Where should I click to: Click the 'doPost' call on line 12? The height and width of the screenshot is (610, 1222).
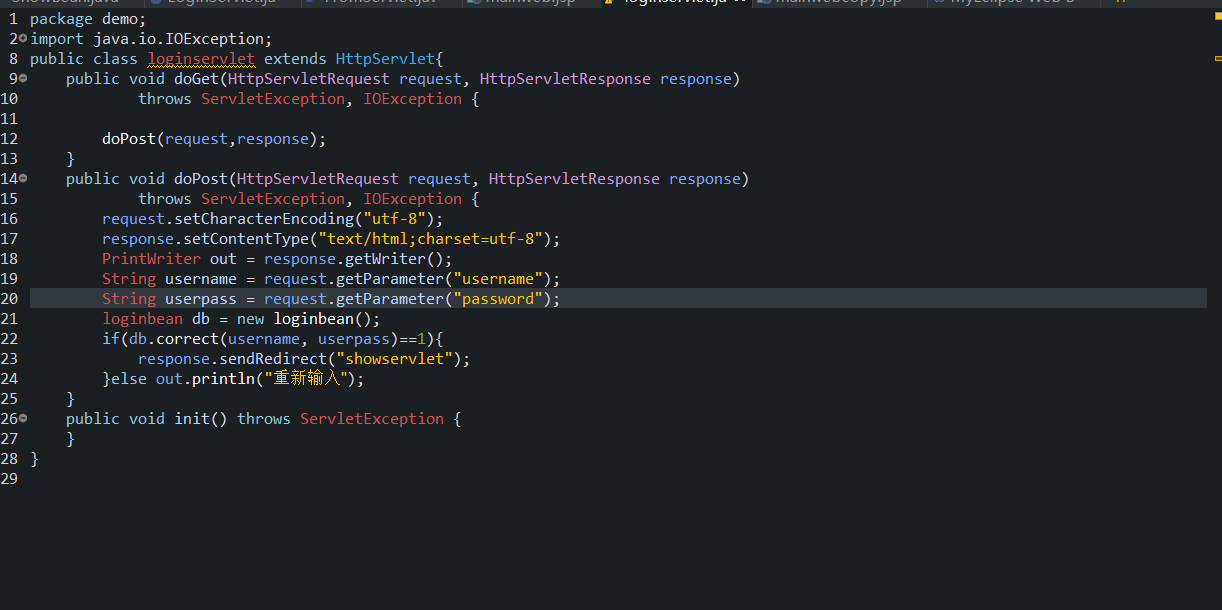coord(129,139)
